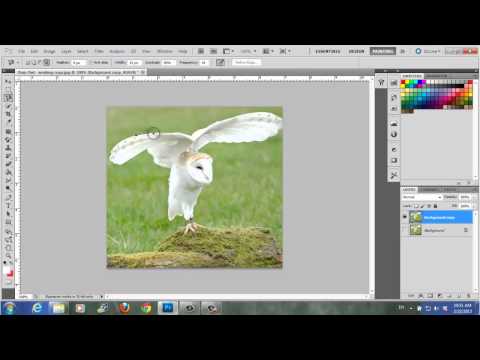This screenshot has height=360, width=480.
Task: Select the Quick Selection tool
Action: coord(8,106)
